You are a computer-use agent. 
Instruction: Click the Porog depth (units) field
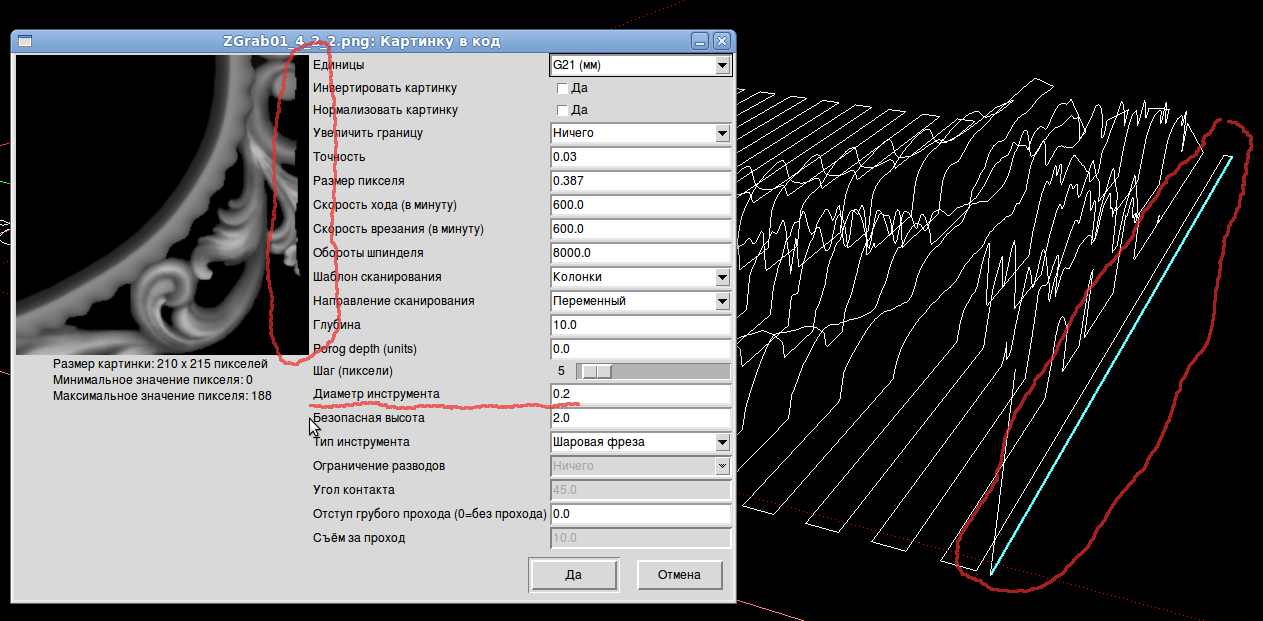coord(640,349)
